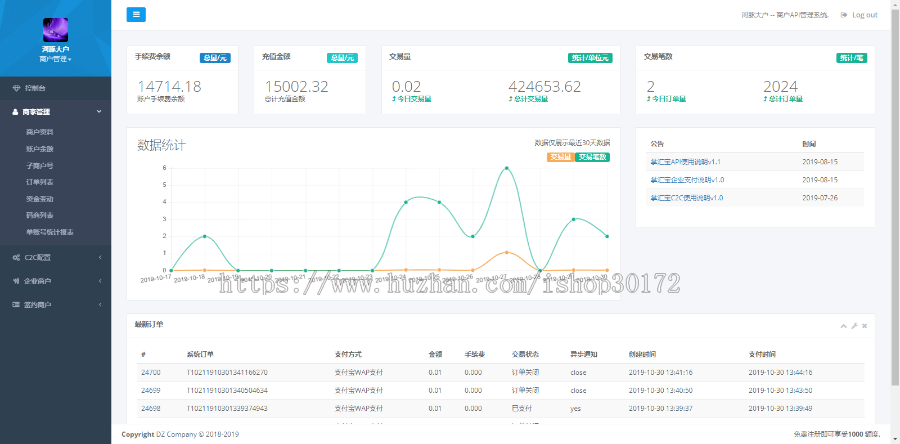The height and width of the screenshot is (444, 900).
Task: Open the 掌汇宝API使用说明v1.1 announcement link
Action: coord(686,161)
